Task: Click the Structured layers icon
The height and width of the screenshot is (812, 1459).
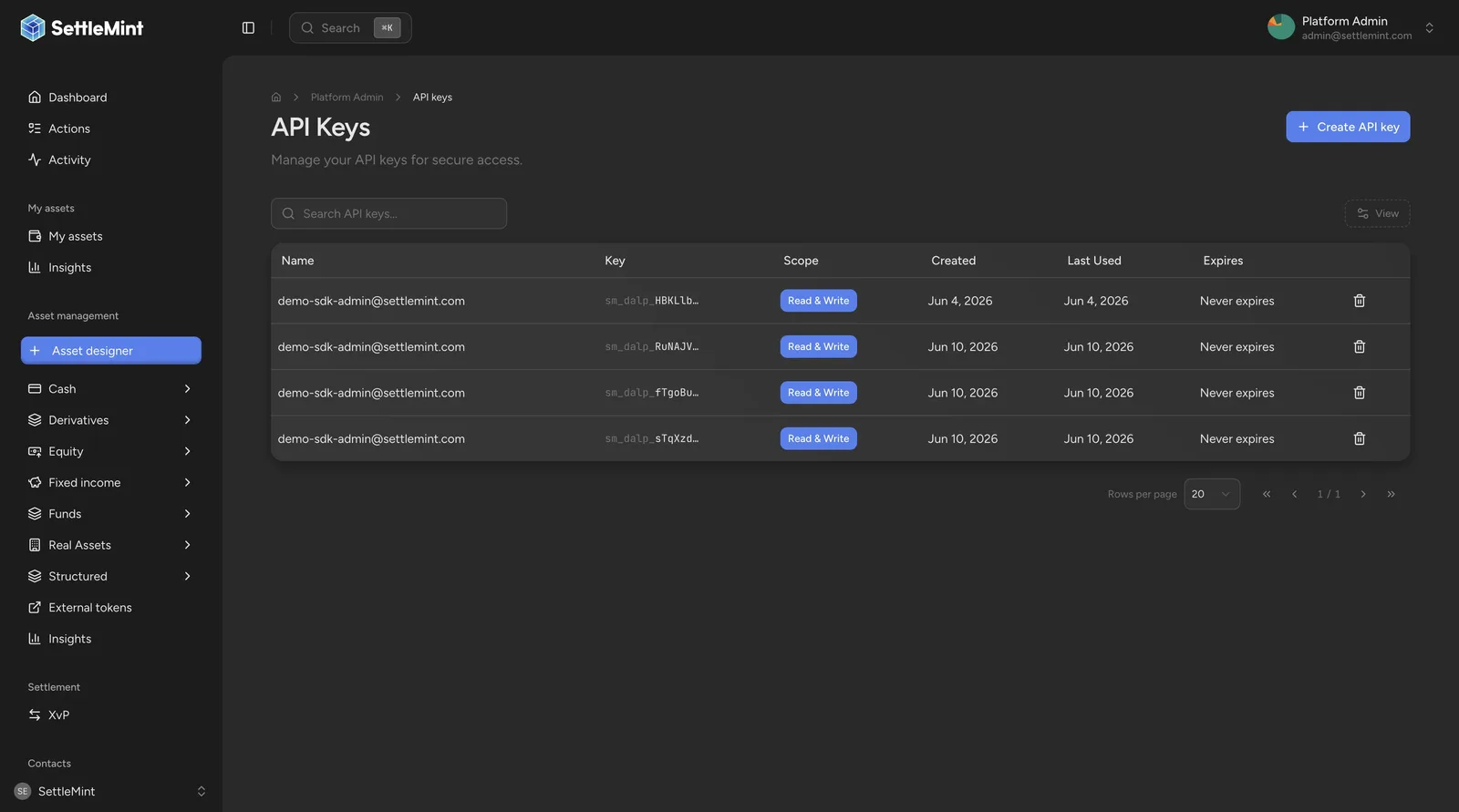Action: pyautogui.click(x=35, y=576)
